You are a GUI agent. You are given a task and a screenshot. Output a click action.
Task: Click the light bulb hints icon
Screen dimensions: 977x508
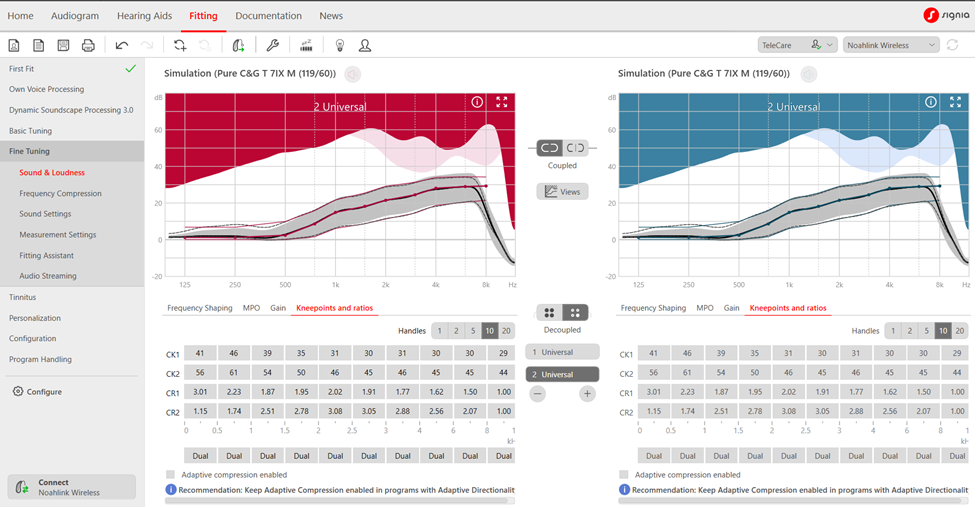tap(340, 46)
